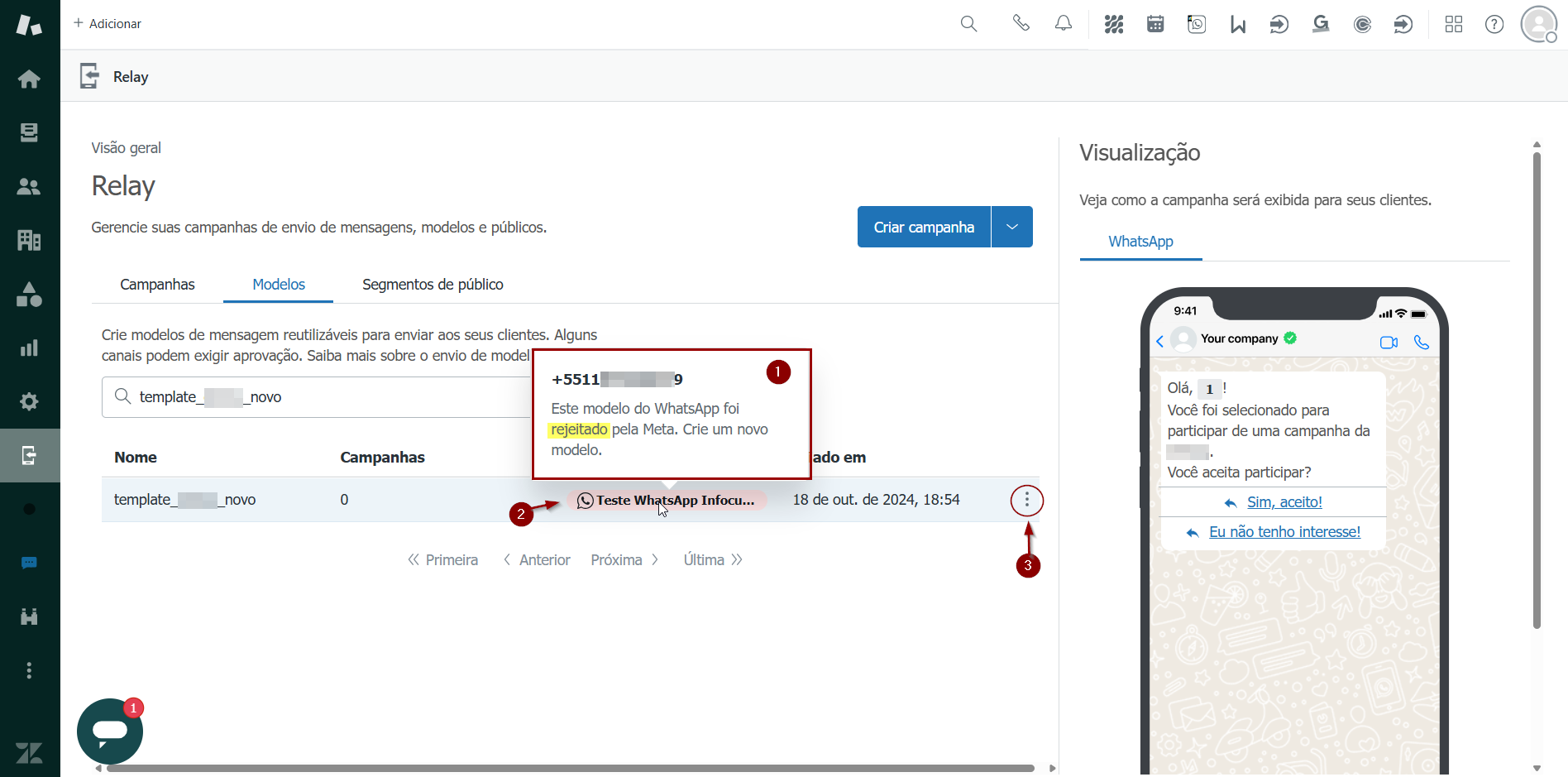This screenshot has height=777, width=1568.
Task: Open the Home icon in sidebar
Action: click(29, 79)
